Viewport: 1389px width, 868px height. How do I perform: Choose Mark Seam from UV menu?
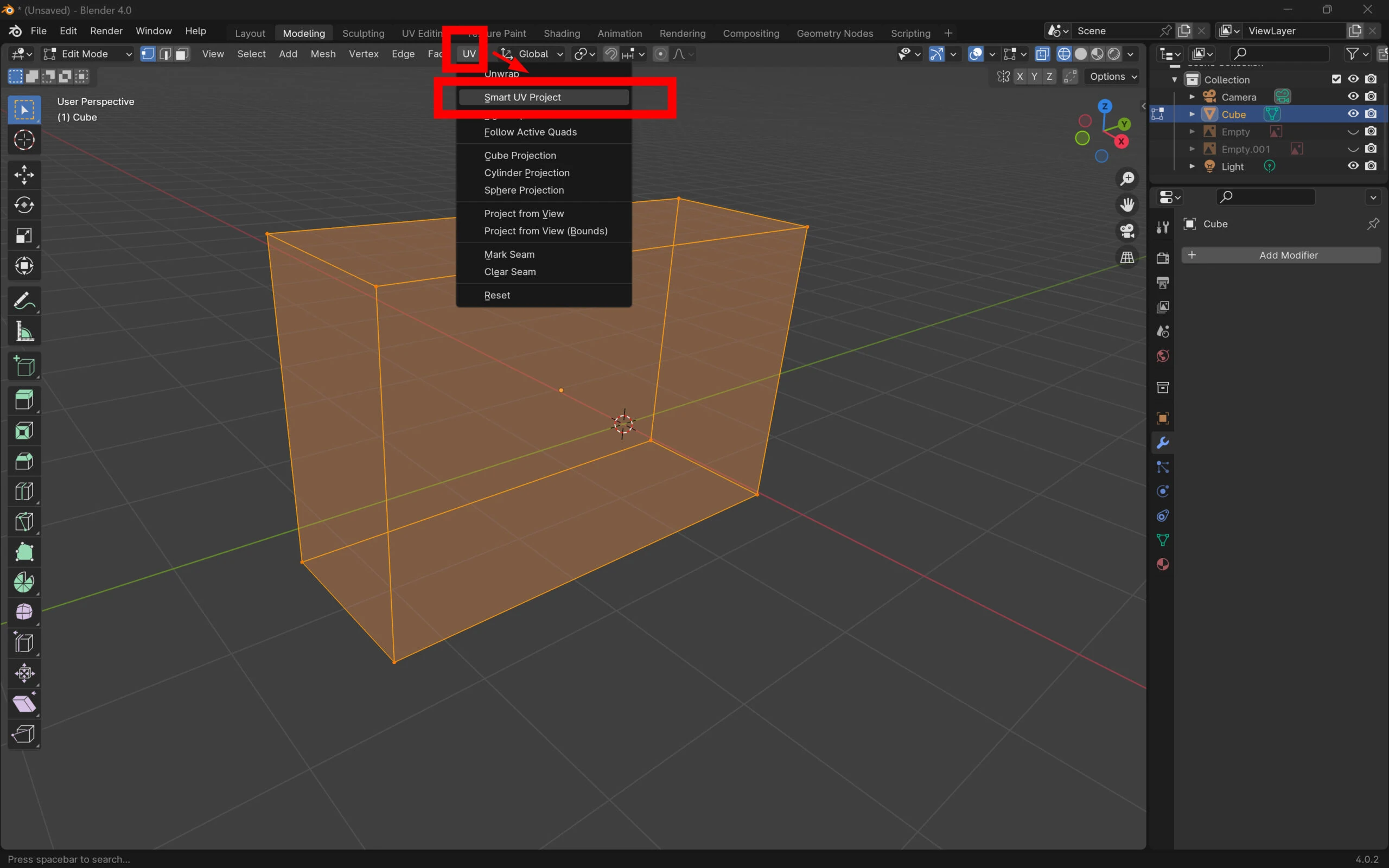pos(509,254)
